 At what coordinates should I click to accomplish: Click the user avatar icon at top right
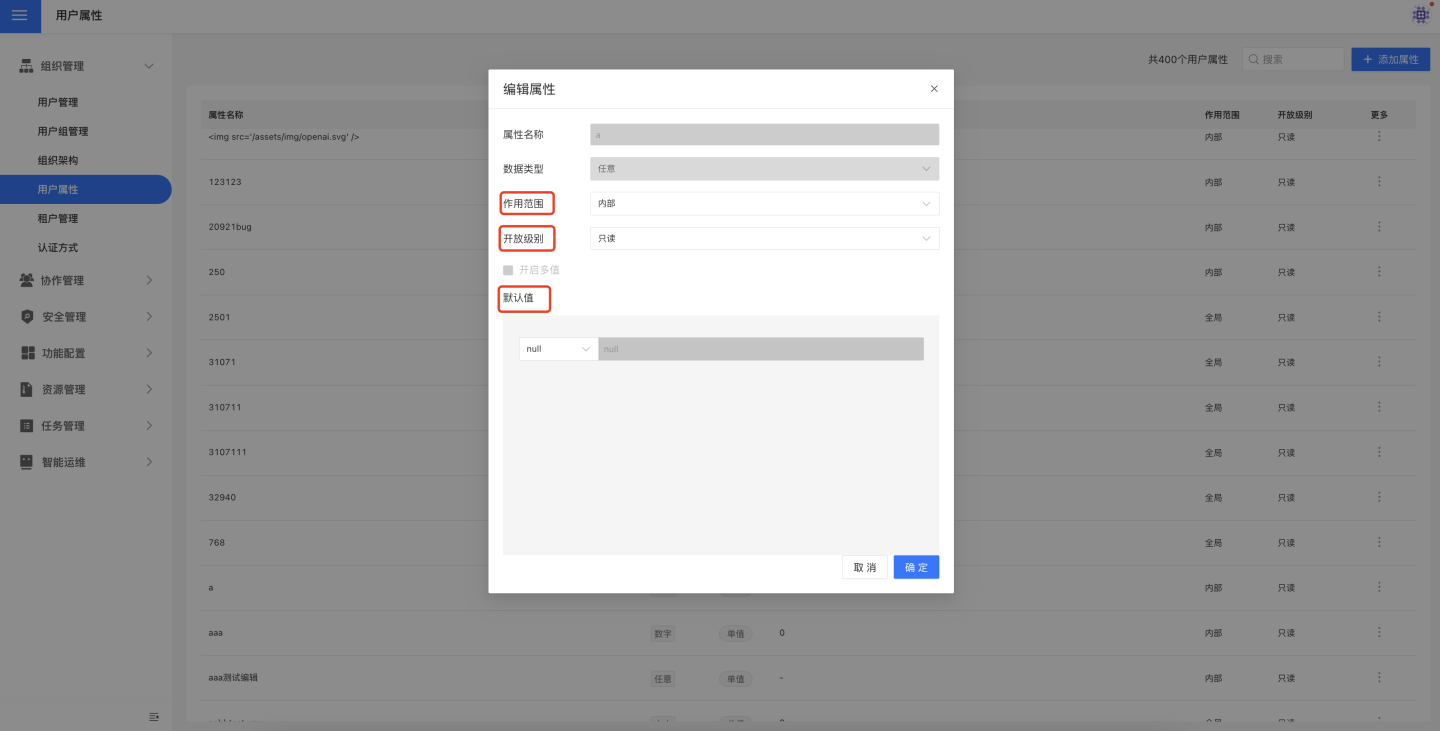pos(1420,15)
